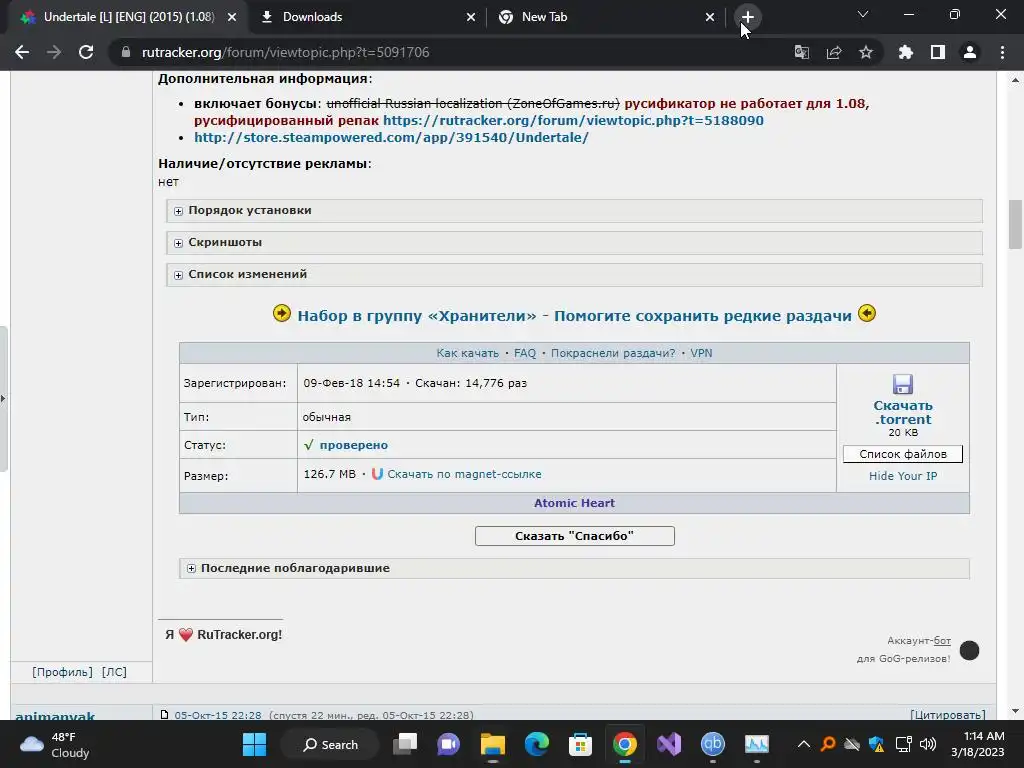Switch to the New Tab tab
This screenshot has width=1024, height=768.
click(x=605, y=17)
